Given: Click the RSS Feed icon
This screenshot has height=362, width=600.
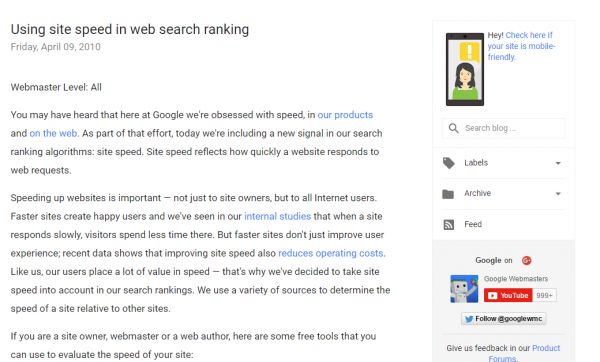Looking at the screenshot, I should pyautogui.click(x=448, y=225).
